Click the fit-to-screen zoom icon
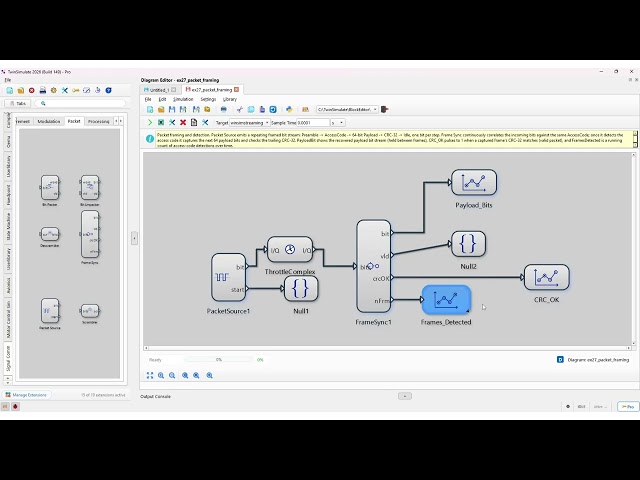Image resolution: width=640 pixels, height=480 pixels. [150, 376]
